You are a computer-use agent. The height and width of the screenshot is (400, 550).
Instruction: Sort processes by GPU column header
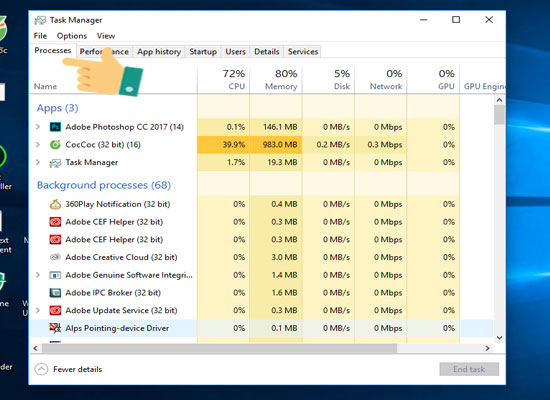[x=433, y=80]
